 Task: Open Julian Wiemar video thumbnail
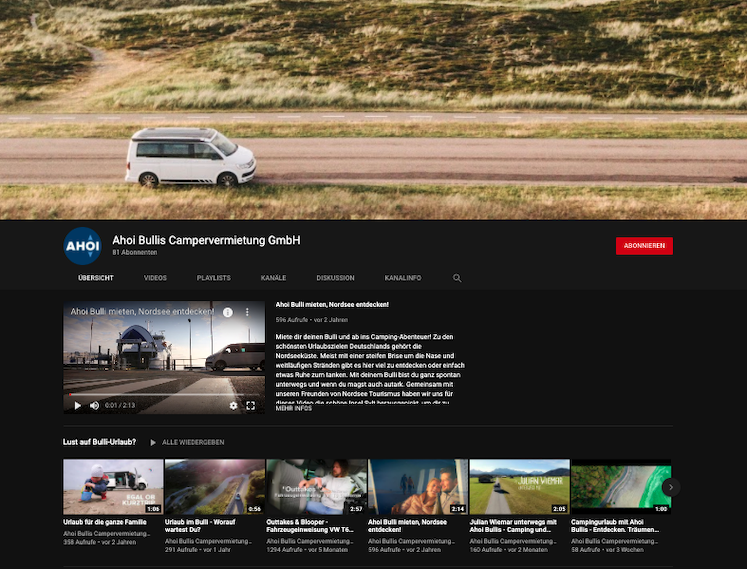tap(519, 487)
